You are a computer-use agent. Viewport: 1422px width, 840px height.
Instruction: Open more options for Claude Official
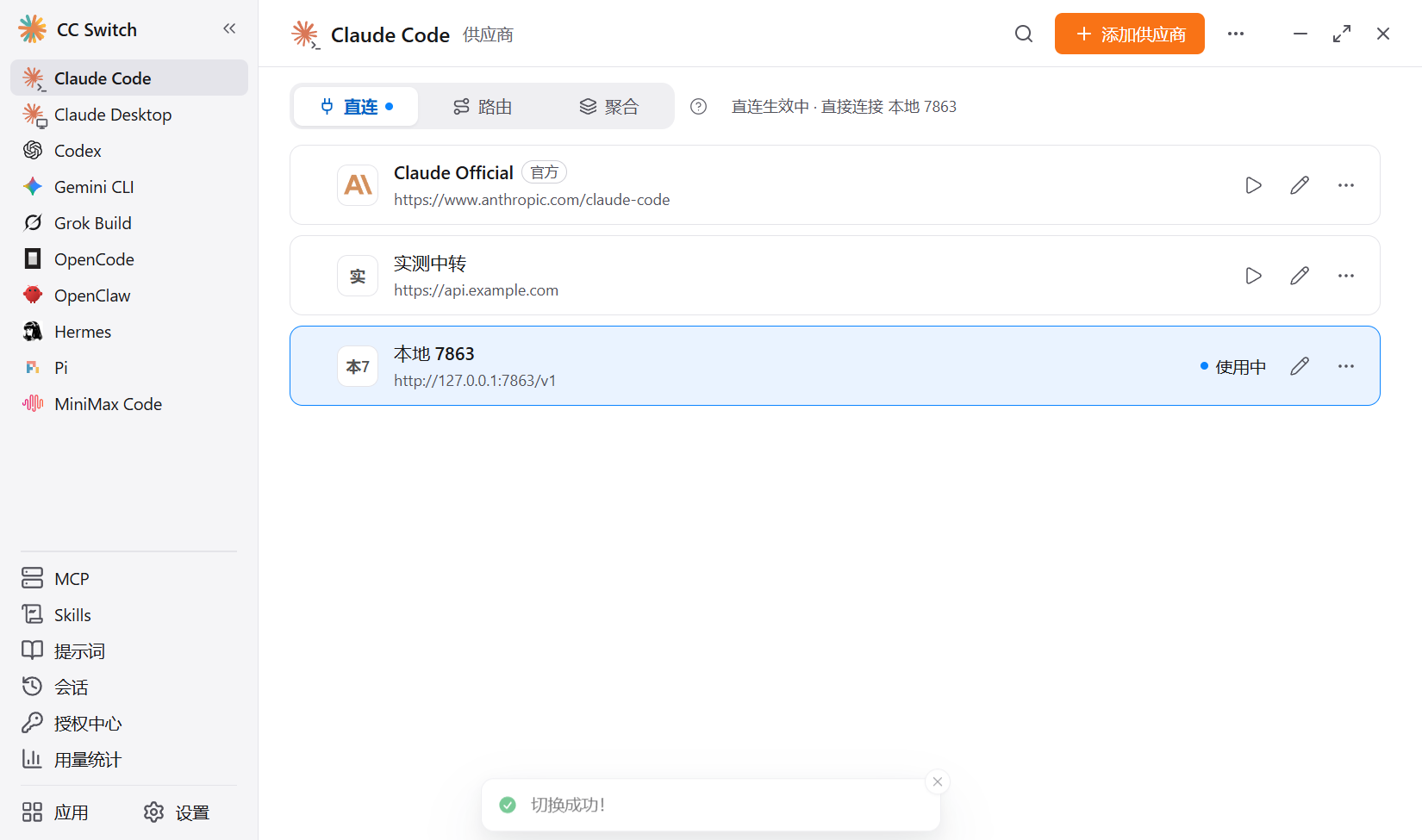pyautogui.click(x=1346, y=185)
